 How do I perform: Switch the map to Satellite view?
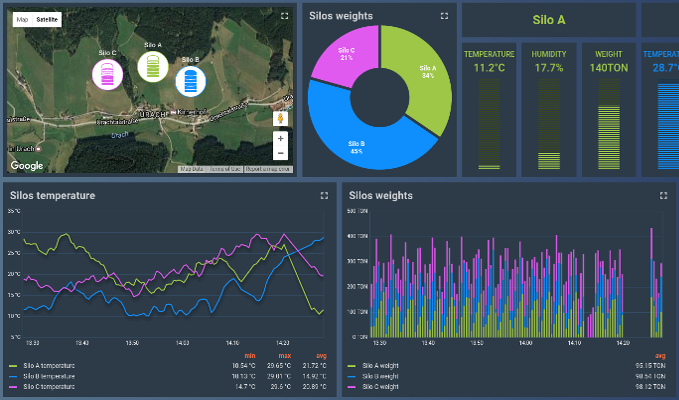(x=47, y=19)
